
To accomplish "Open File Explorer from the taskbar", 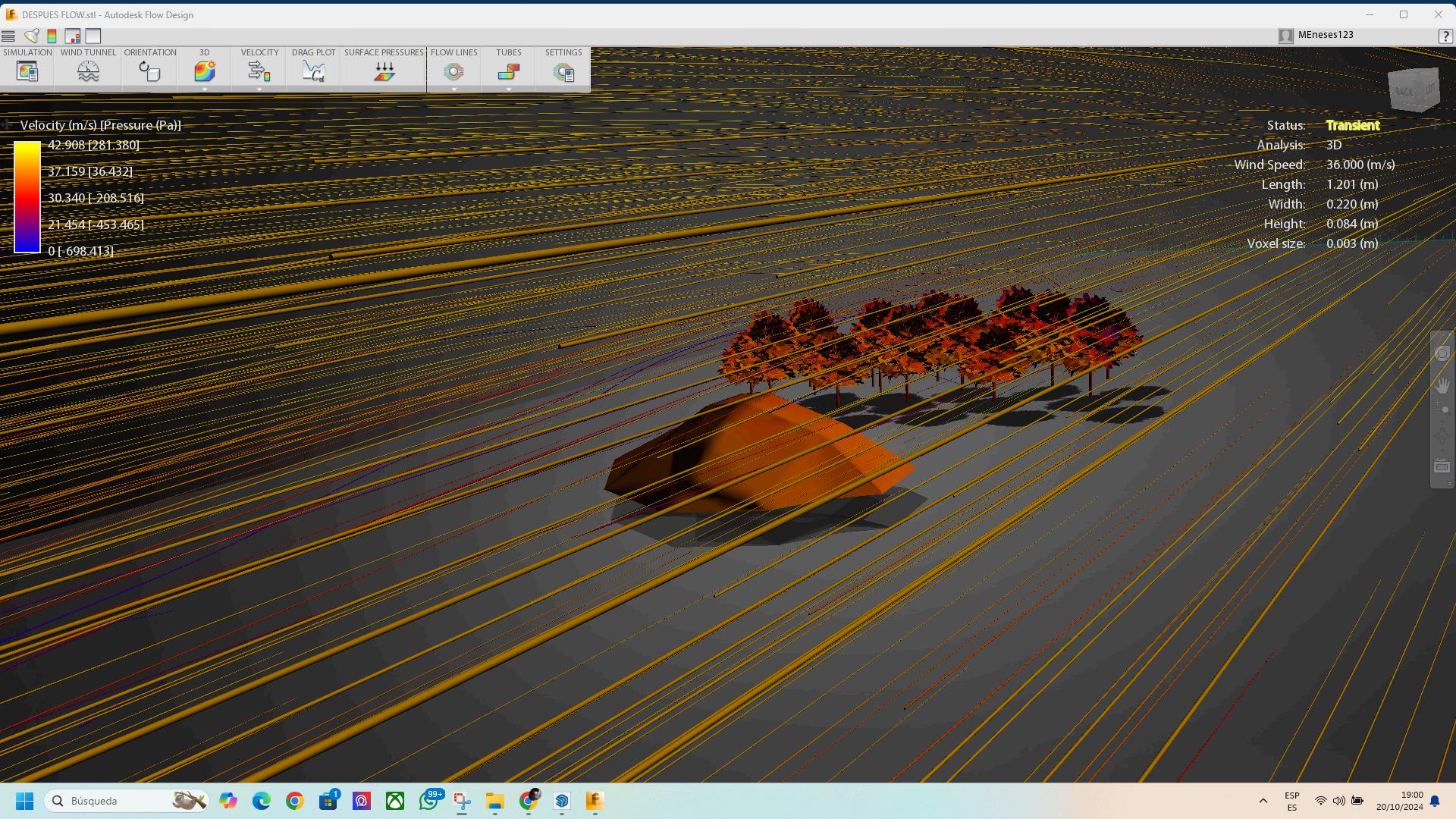I will [495, 801].
